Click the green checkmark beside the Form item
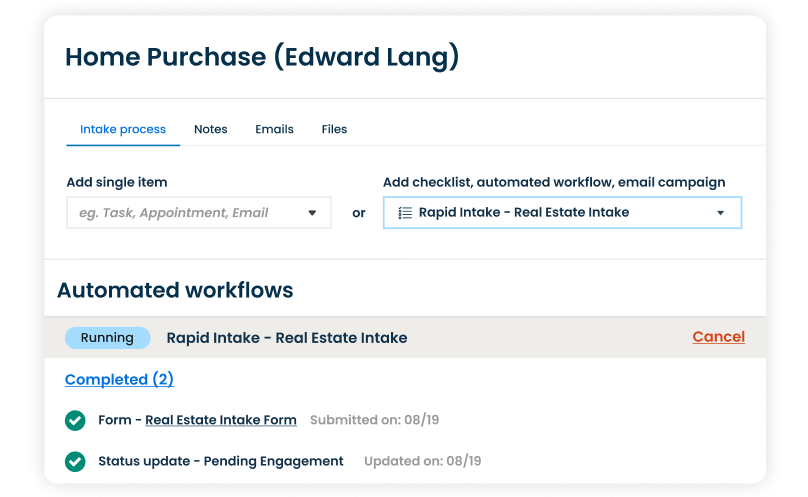The height and width of the screenshot is (497, 808). tap(75, 421)
